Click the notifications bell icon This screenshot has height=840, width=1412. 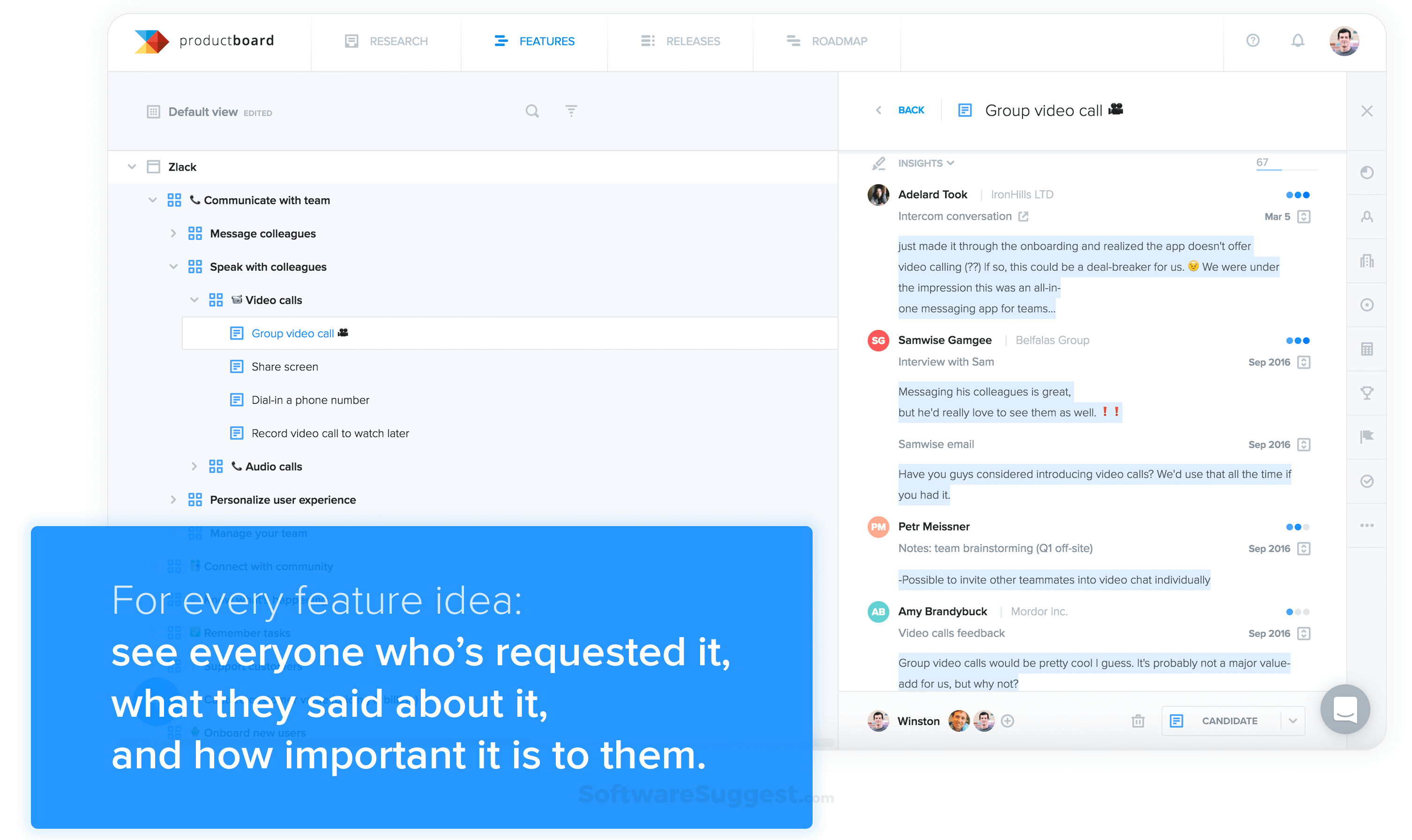point(1297,41)
